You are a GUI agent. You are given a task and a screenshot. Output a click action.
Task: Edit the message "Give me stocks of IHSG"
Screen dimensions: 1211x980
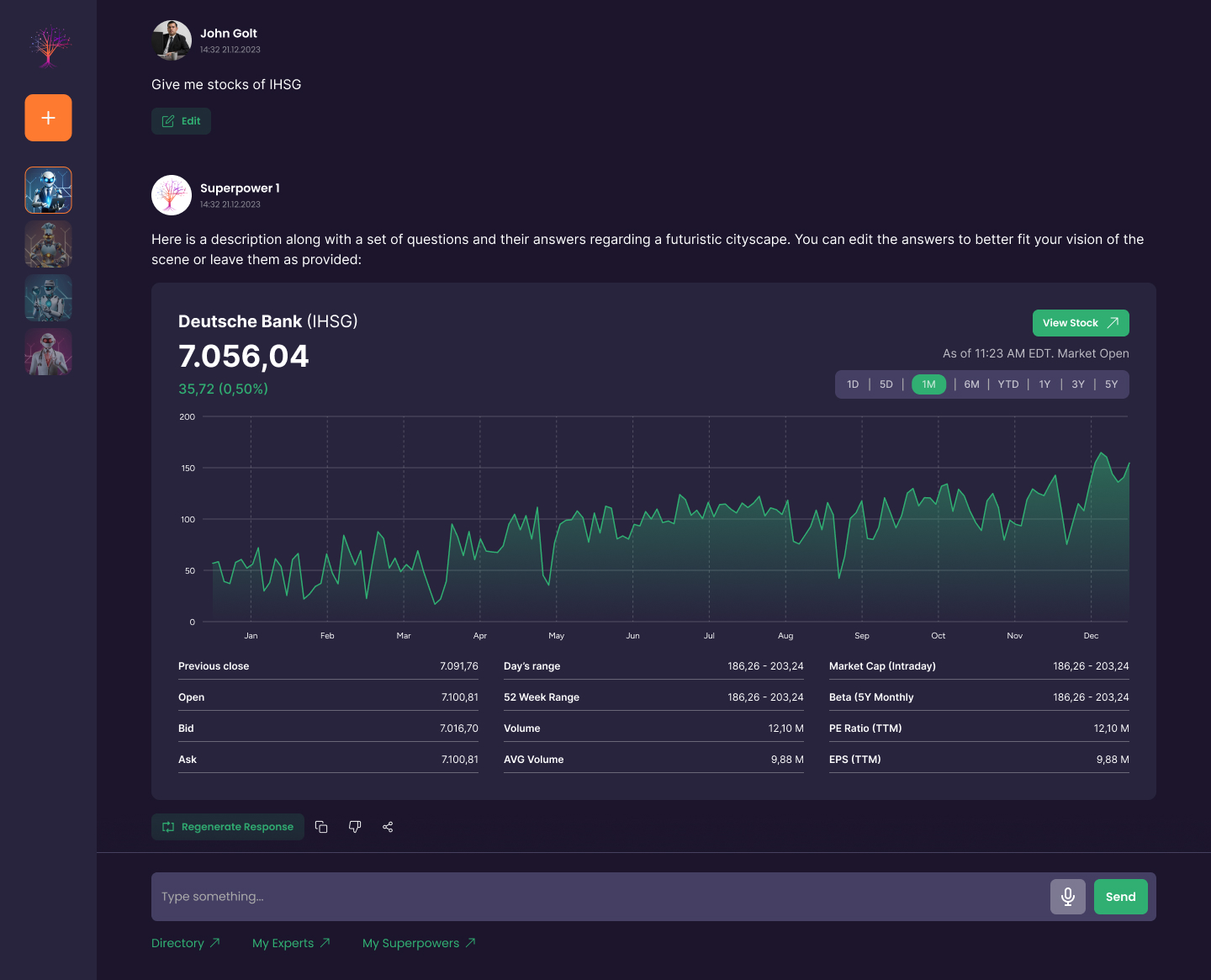tap(182, 121)
